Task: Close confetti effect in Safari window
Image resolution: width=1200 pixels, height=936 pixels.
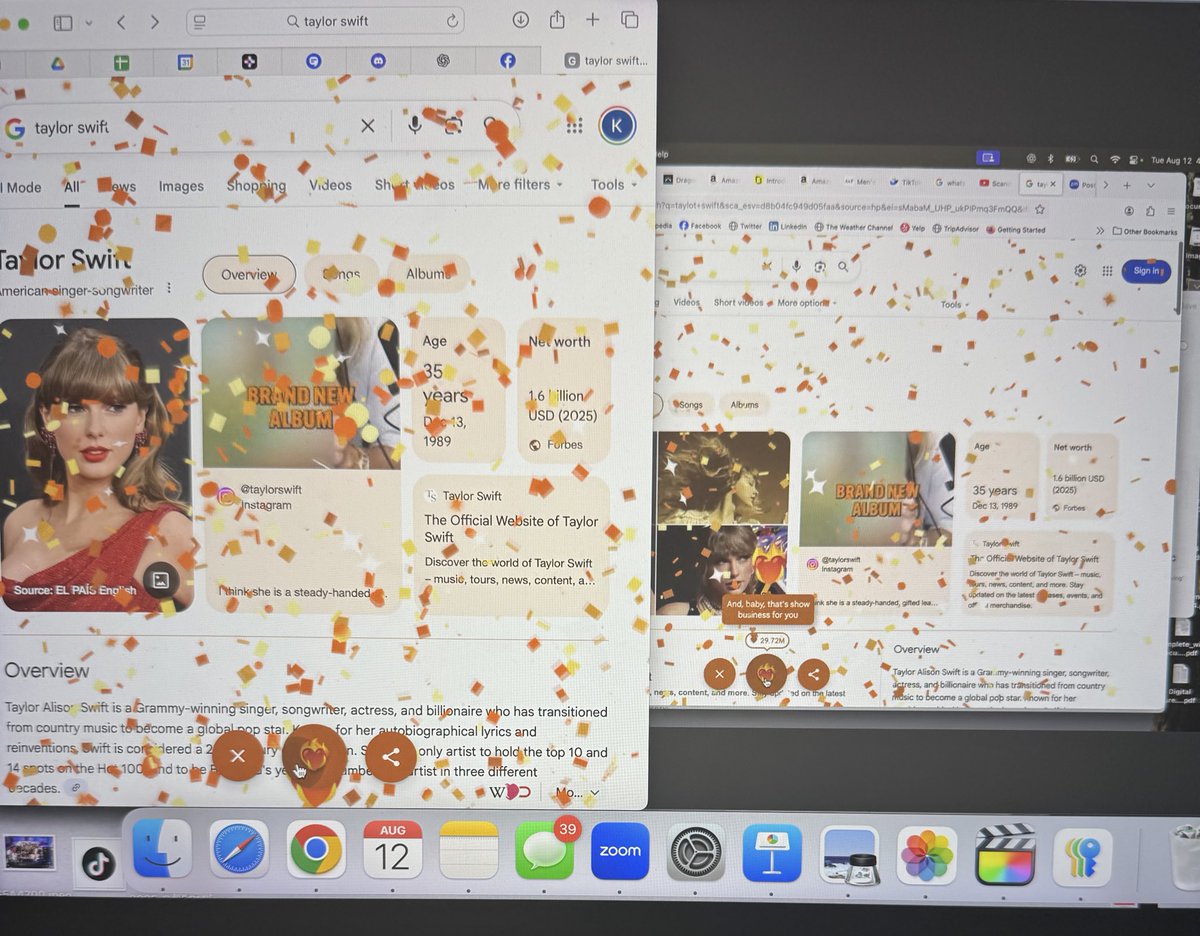Action: (238, 756)
